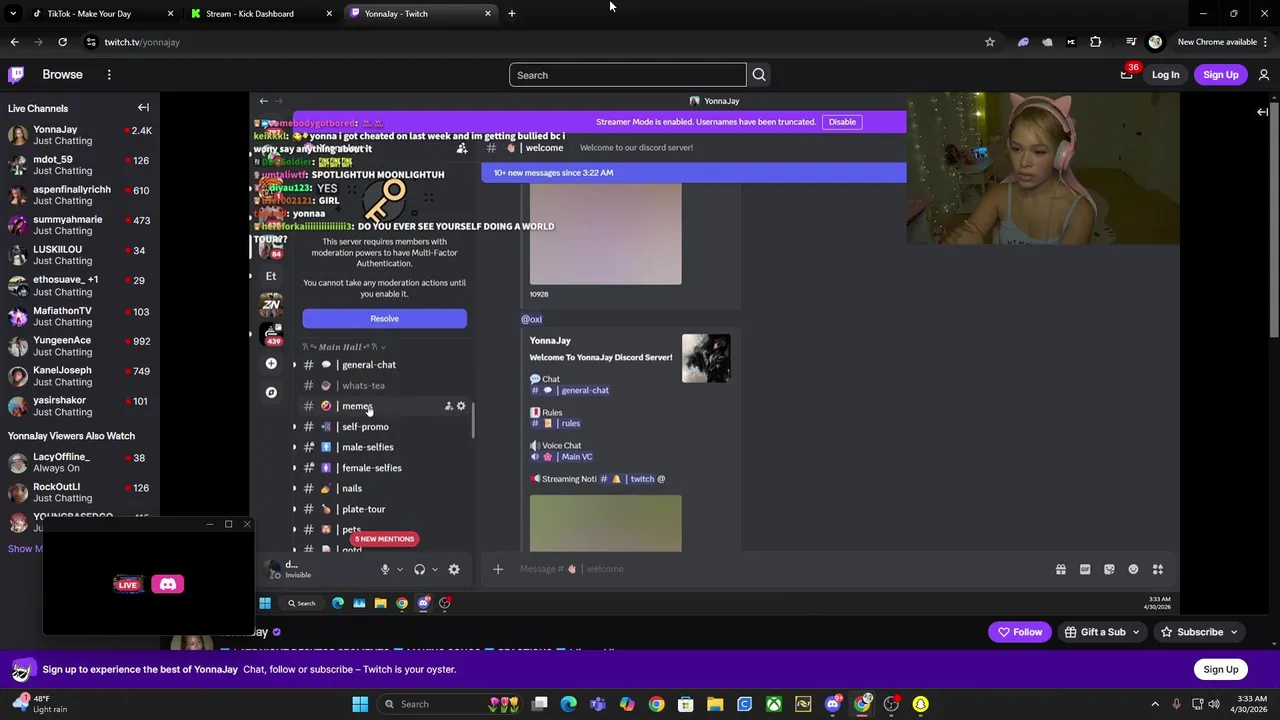This screenshot has width=1280, height=720.
Task: Open the Discord emoji picker icon
Action: click(x=1133, y=569)
